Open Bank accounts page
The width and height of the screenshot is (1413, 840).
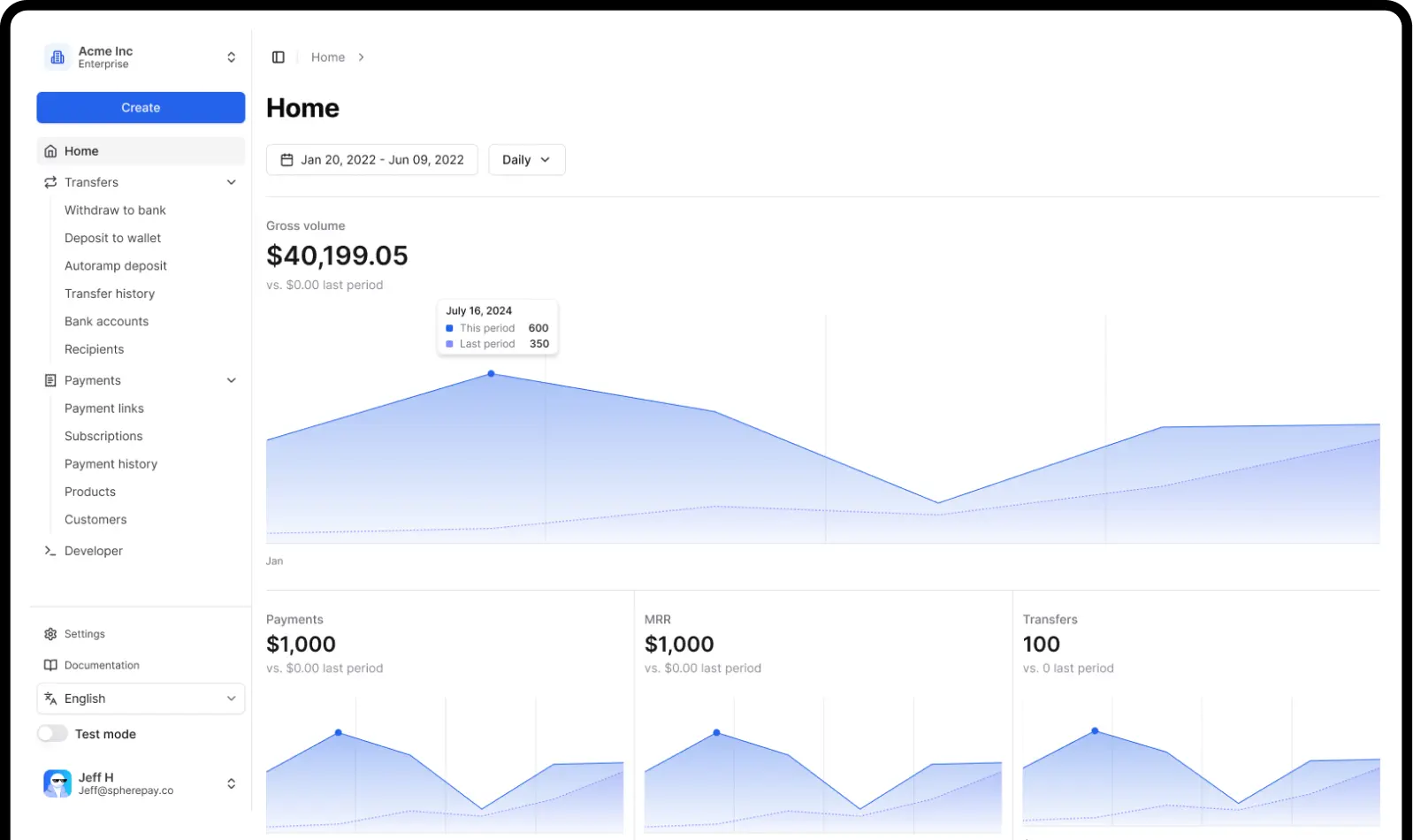click(106, 322)
